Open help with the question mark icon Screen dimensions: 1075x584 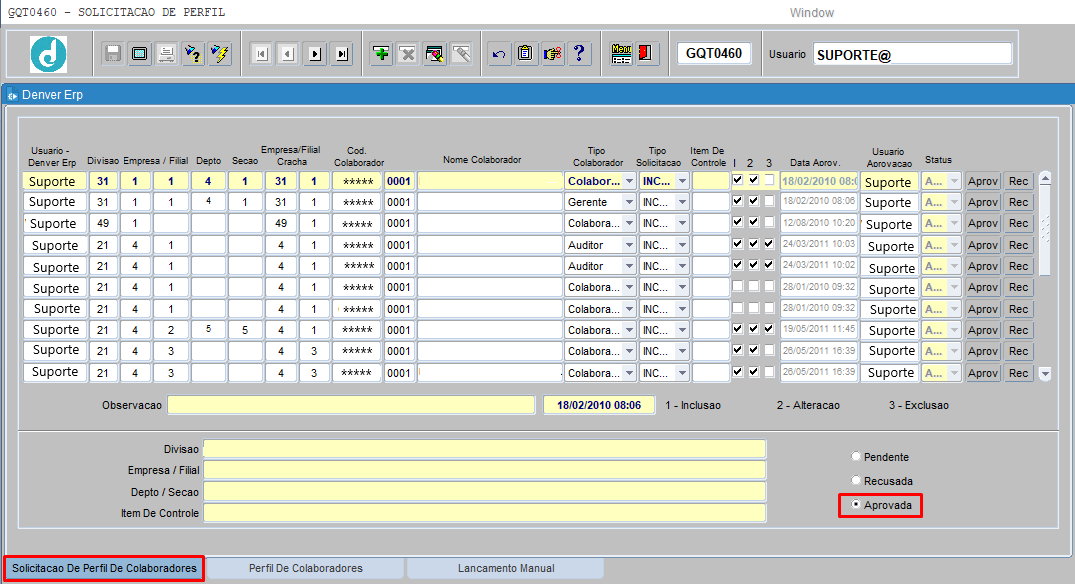[579, 53]
